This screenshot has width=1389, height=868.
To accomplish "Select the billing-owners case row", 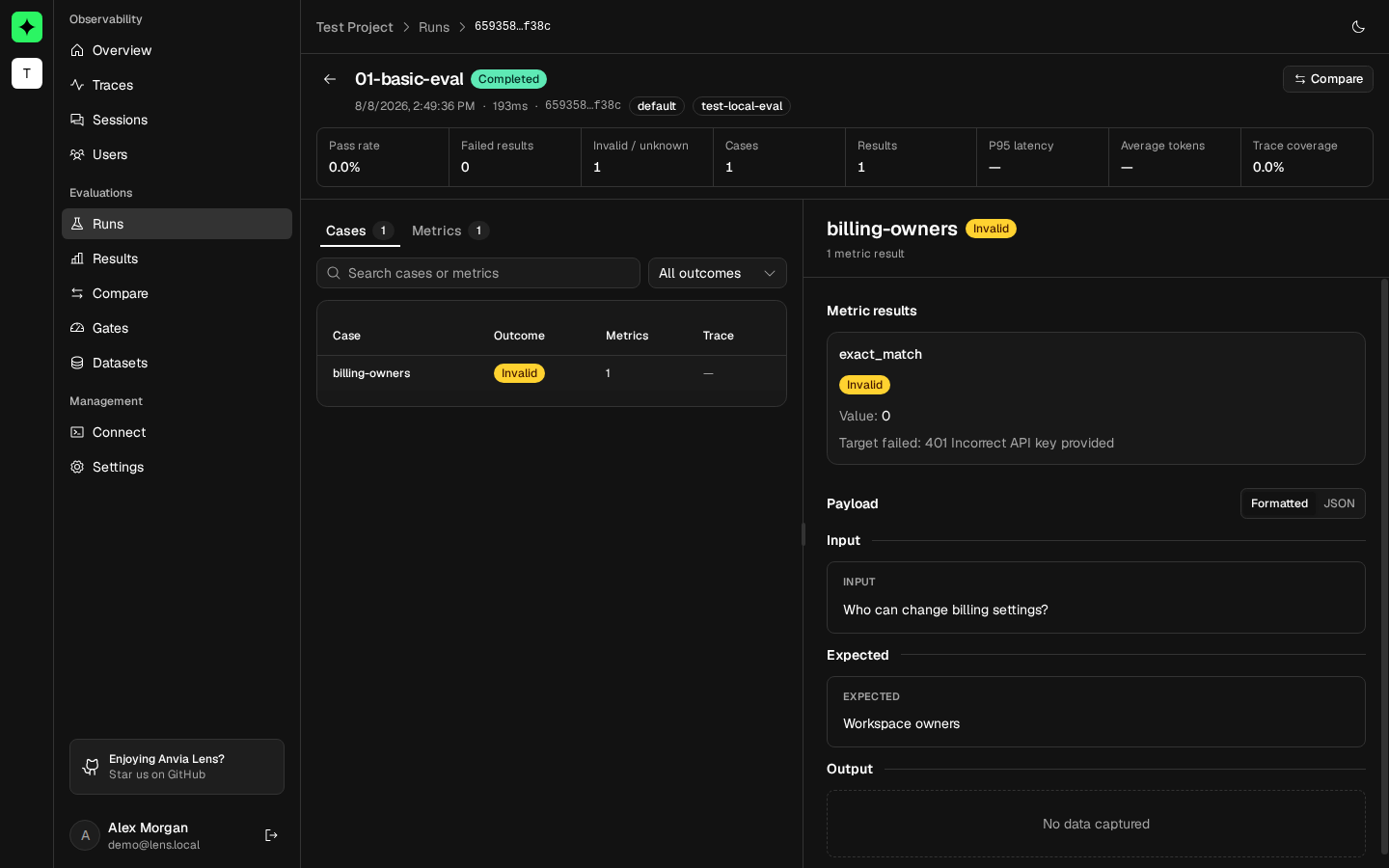I will (552, 373).
